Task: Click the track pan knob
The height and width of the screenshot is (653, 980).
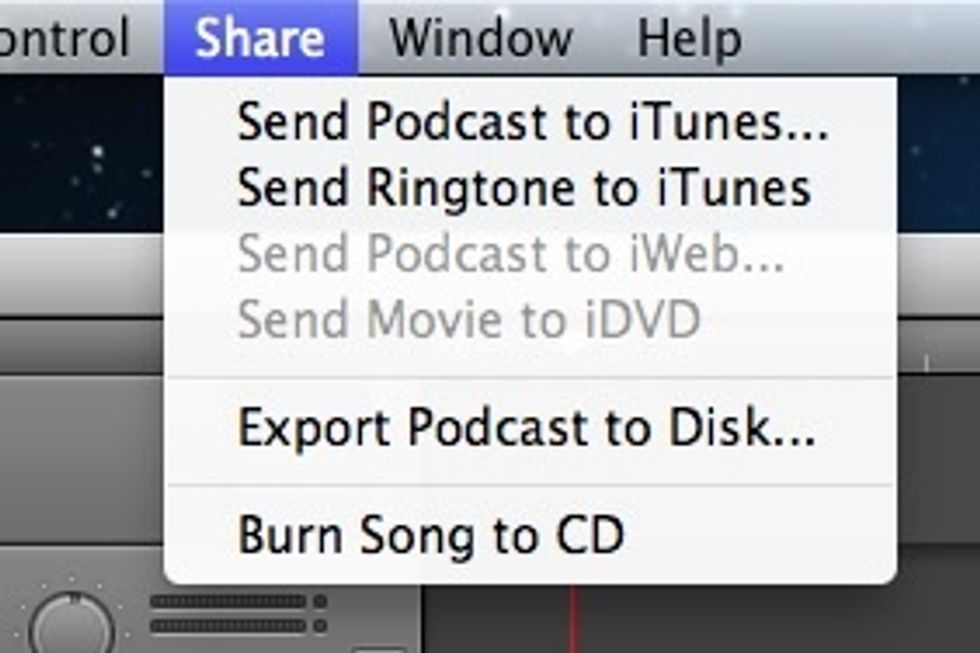Action: click(72, 625)
